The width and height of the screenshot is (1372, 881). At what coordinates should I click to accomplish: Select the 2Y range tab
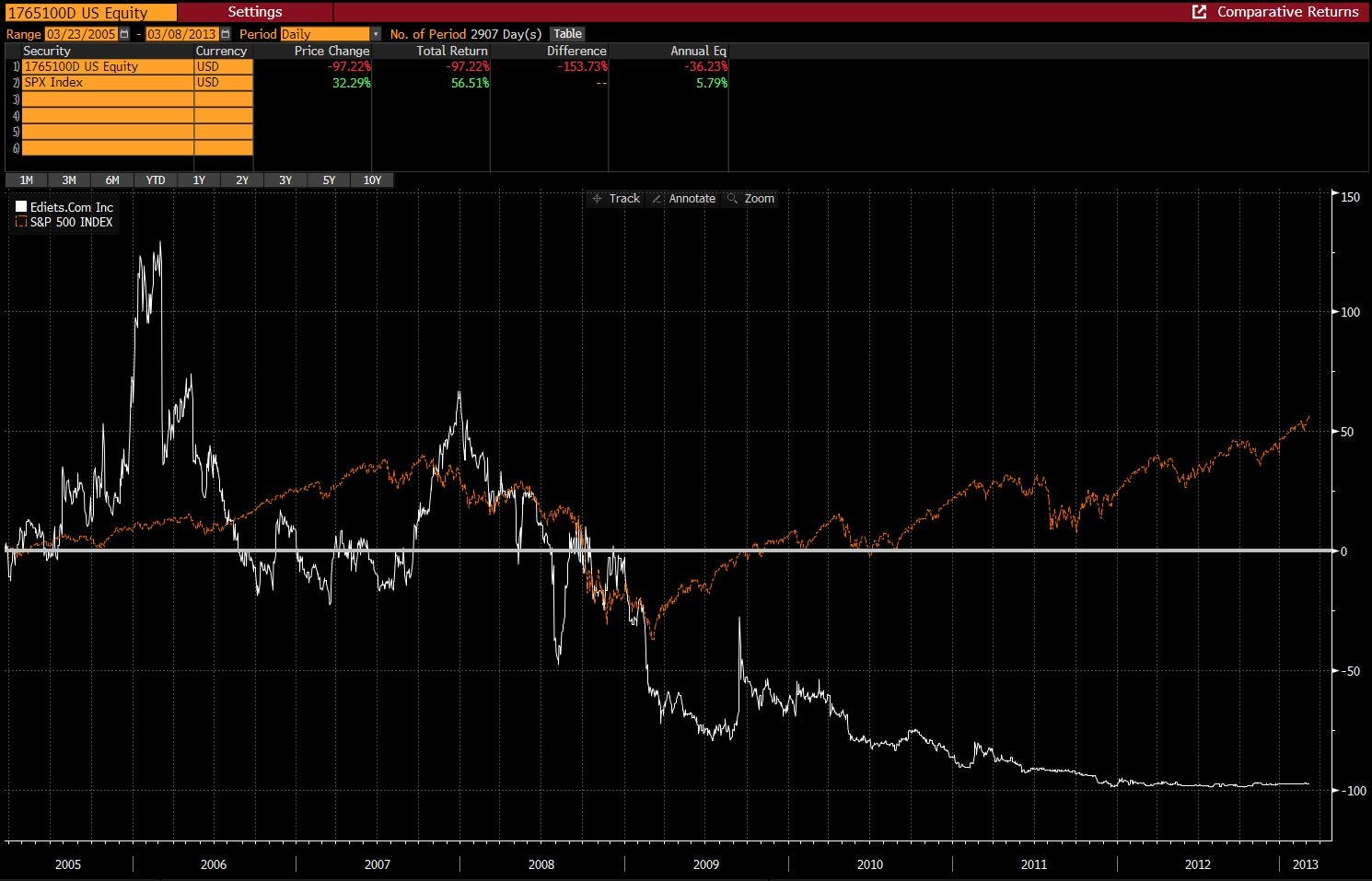point(242,180)
